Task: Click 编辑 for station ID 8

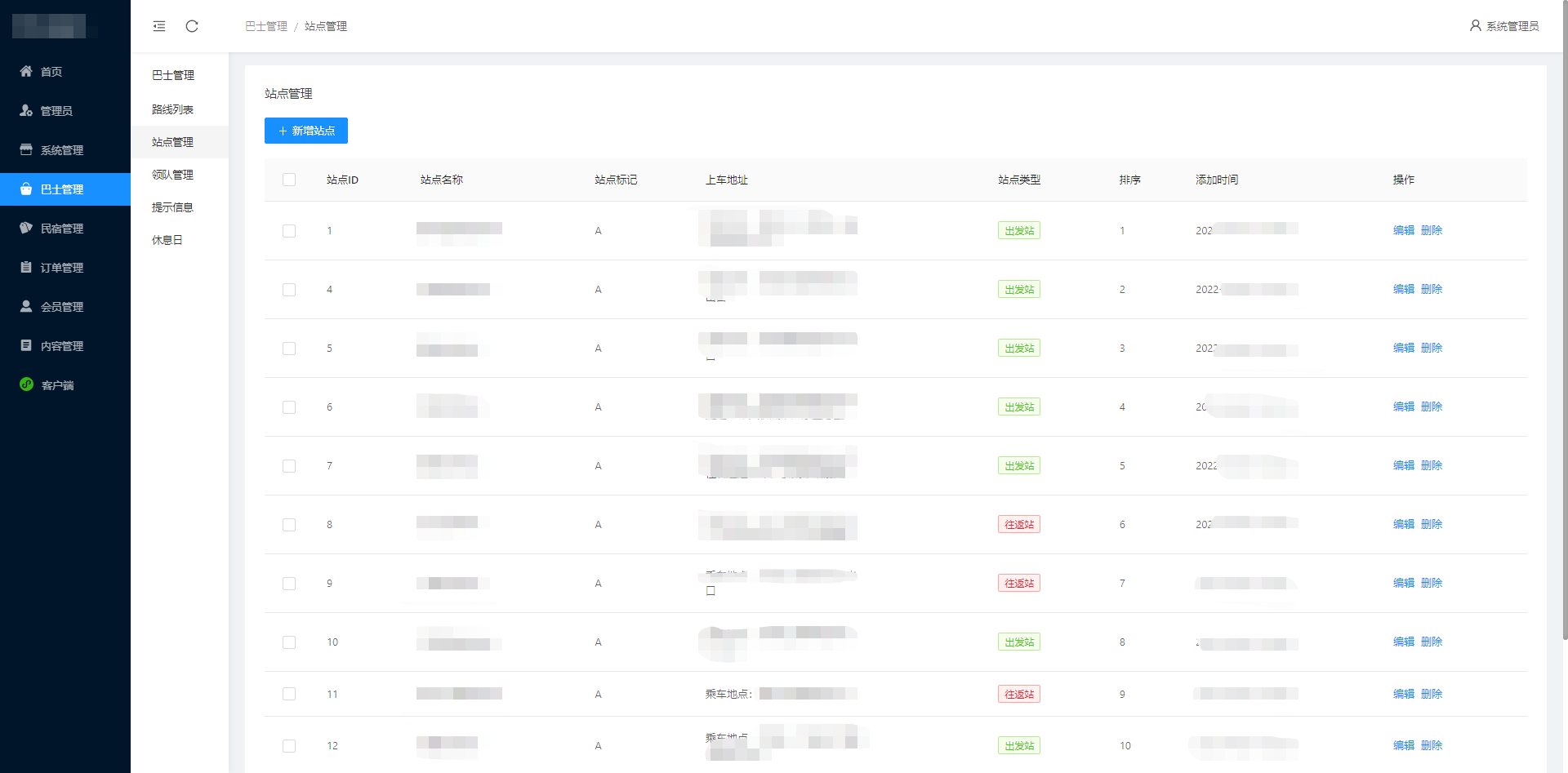Action: click(1404, 524)
